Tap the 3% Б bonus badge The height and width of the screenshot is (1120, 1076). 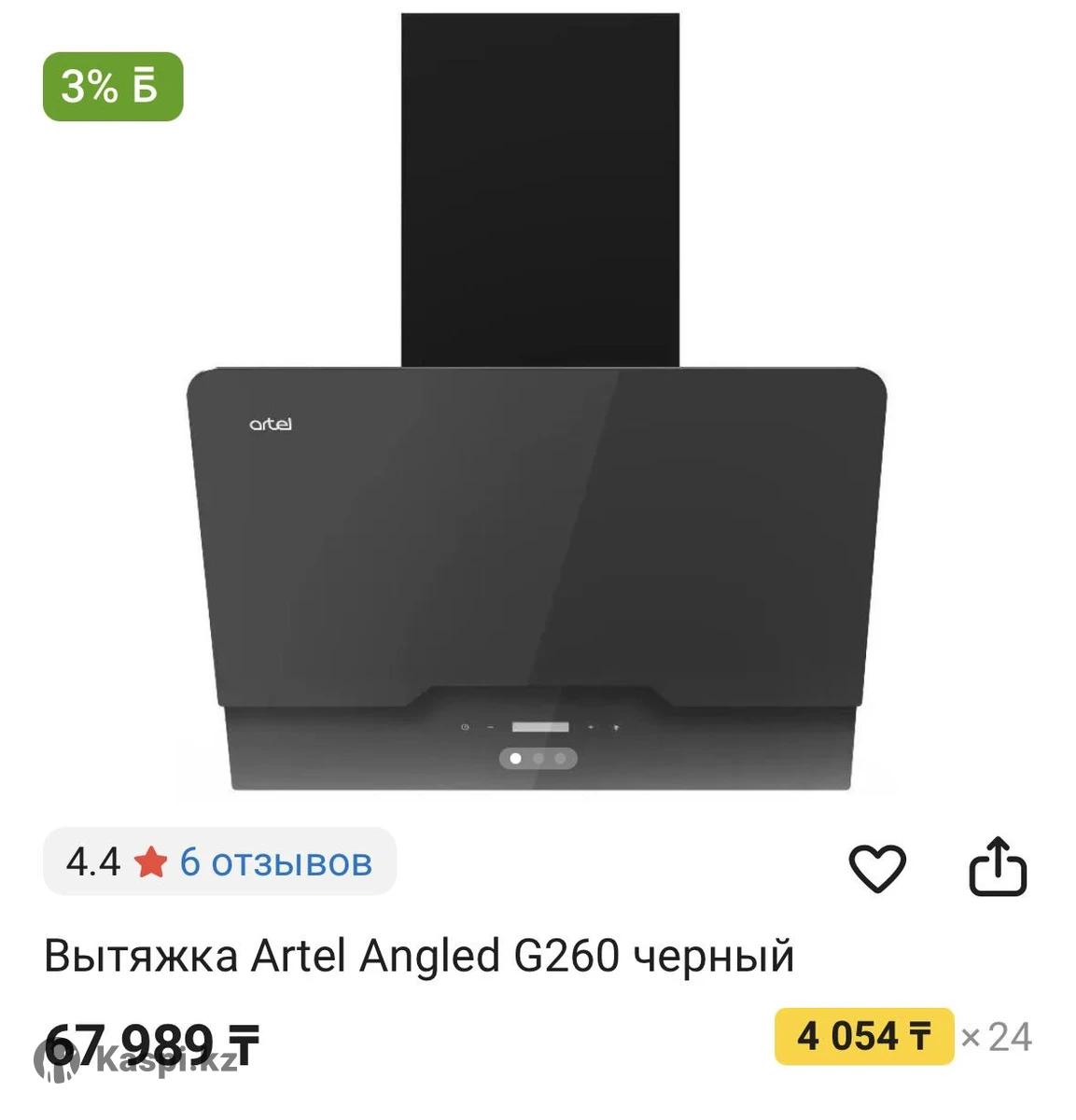pyautogui.click(x=113, y=87)
